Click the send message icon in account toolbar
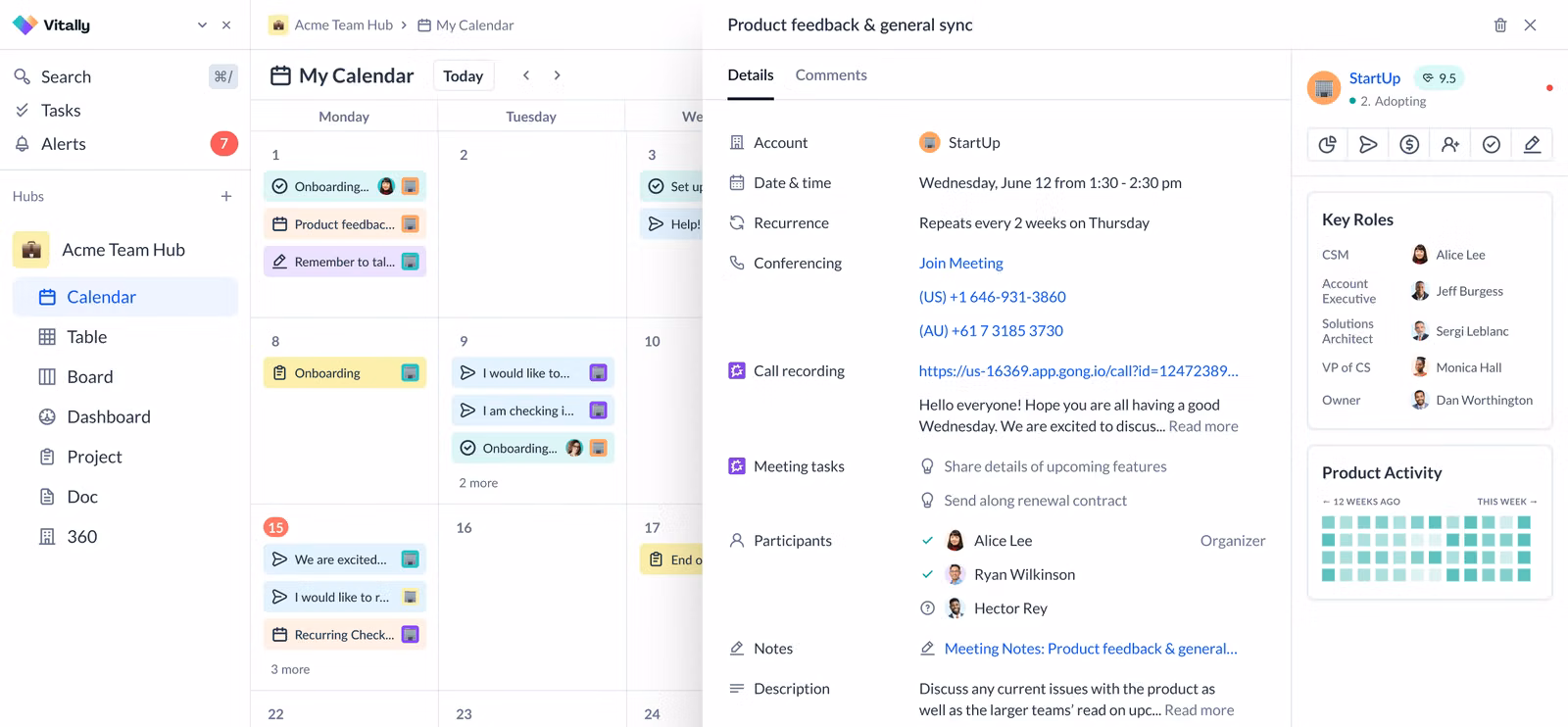This screenshot has width=1568, height=727. click(1368, 145)
